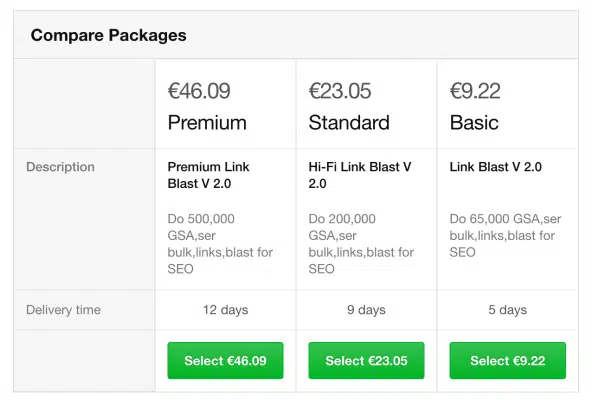The image size is (592, 400).
Task: Choose the Select €23.05 button
Action: [x=366, y=360]
